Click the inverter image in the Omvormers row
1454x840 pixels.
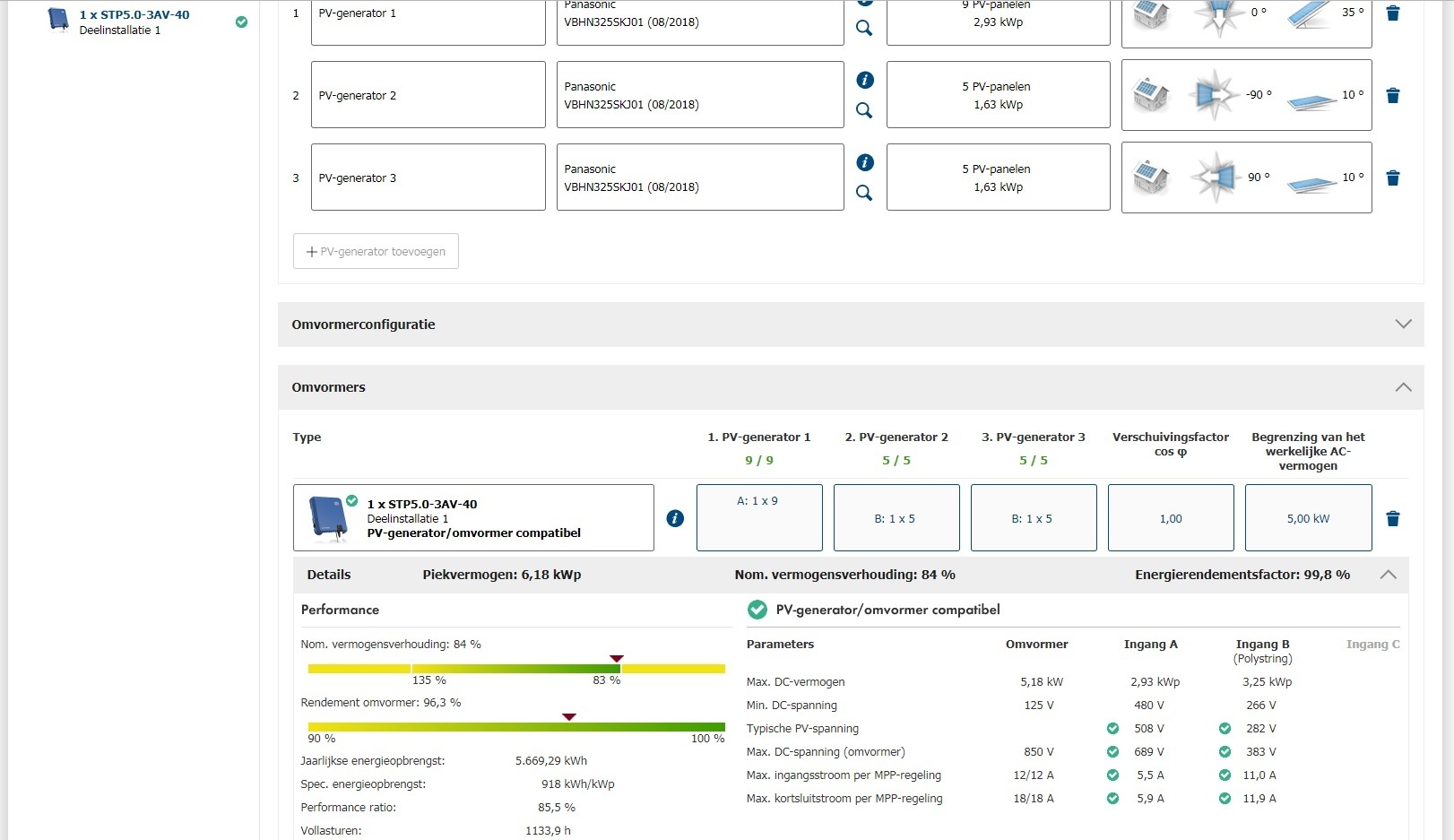point(328,518)
